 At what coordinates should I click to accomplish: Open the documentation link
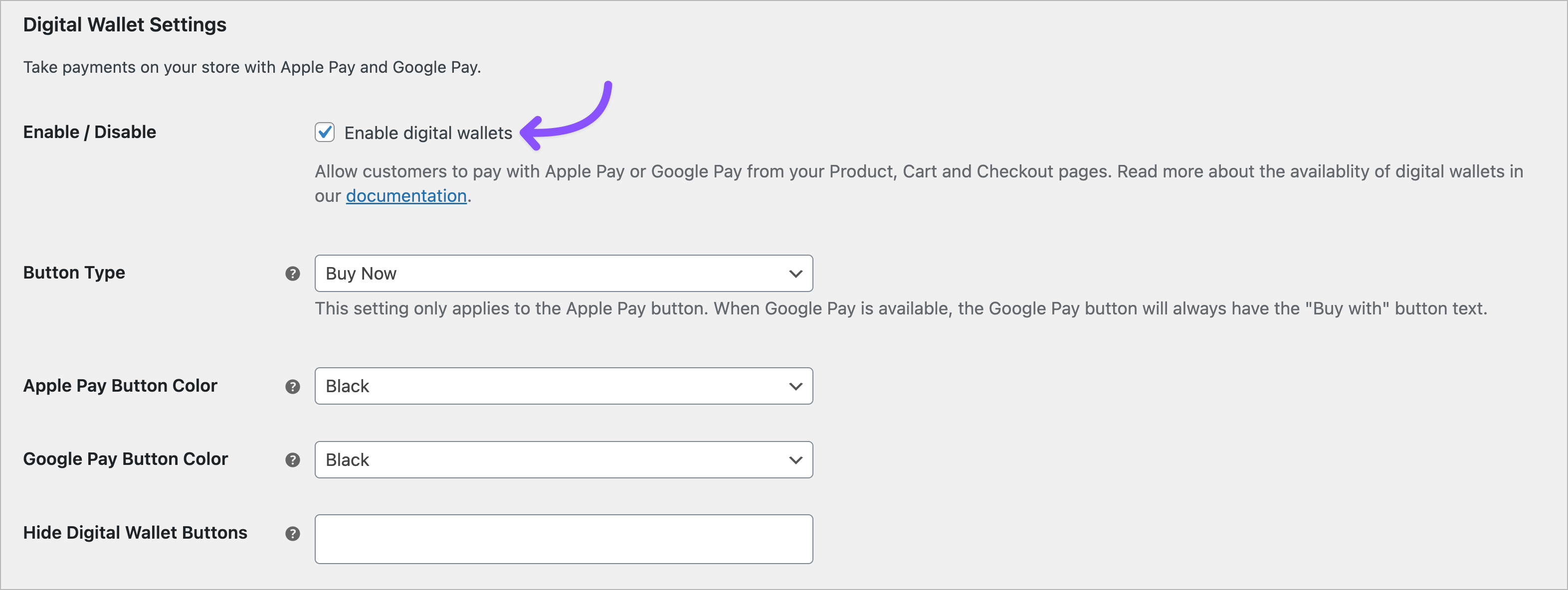(406, 196)
